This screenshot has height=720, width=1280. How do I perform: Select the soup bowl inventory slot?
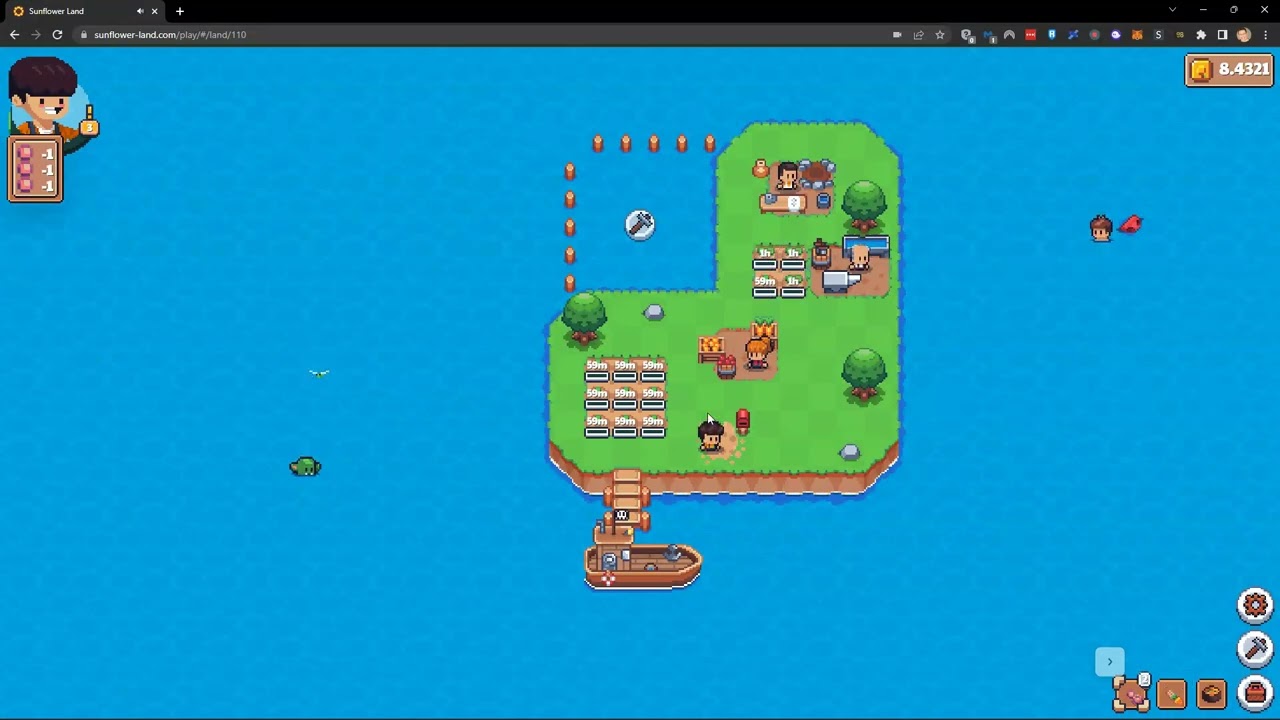[x=1211, y=693]
